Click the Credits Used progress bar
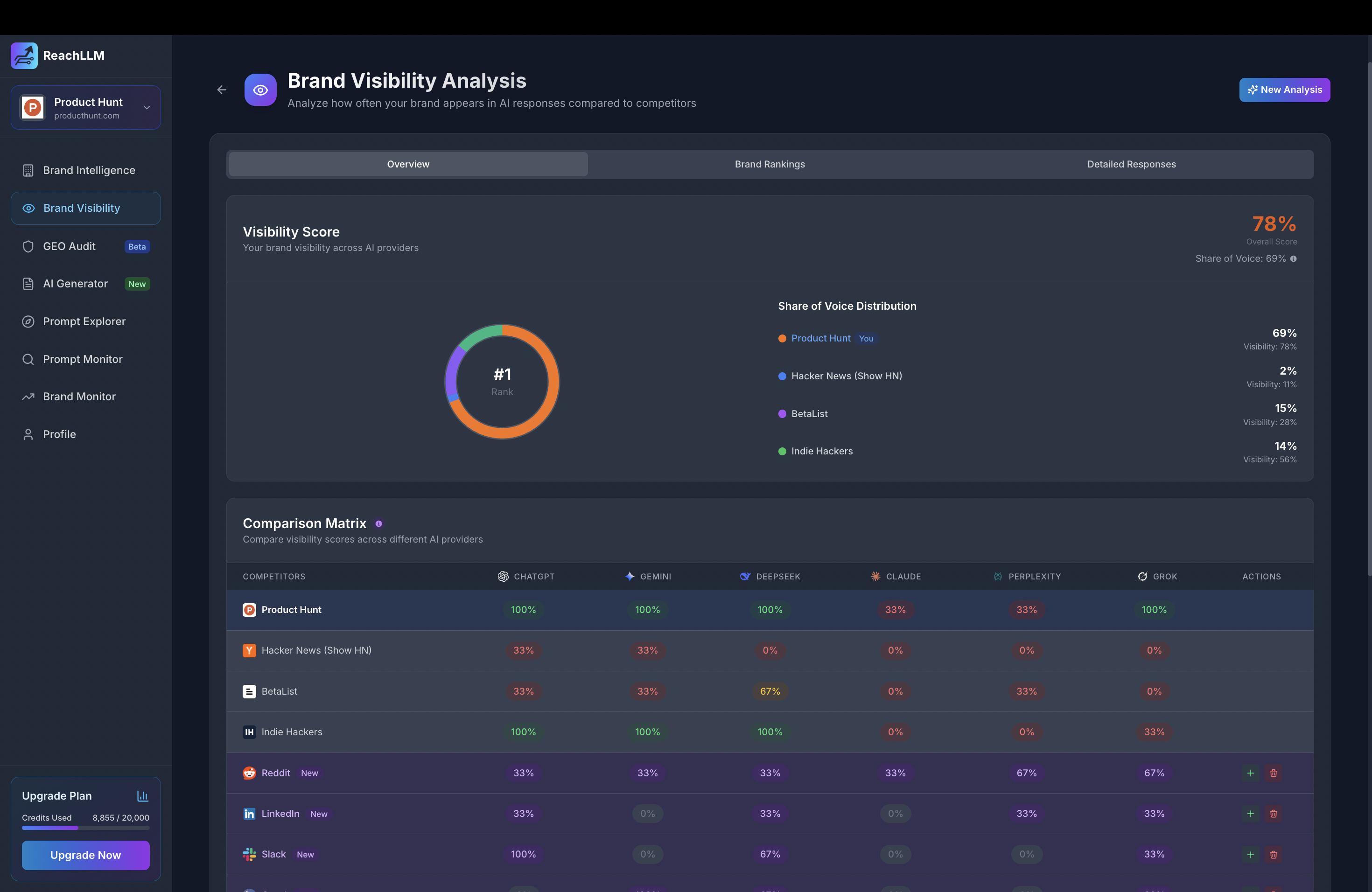Image resolution: width=1372 pixels, height=892 pixels. 86,828
